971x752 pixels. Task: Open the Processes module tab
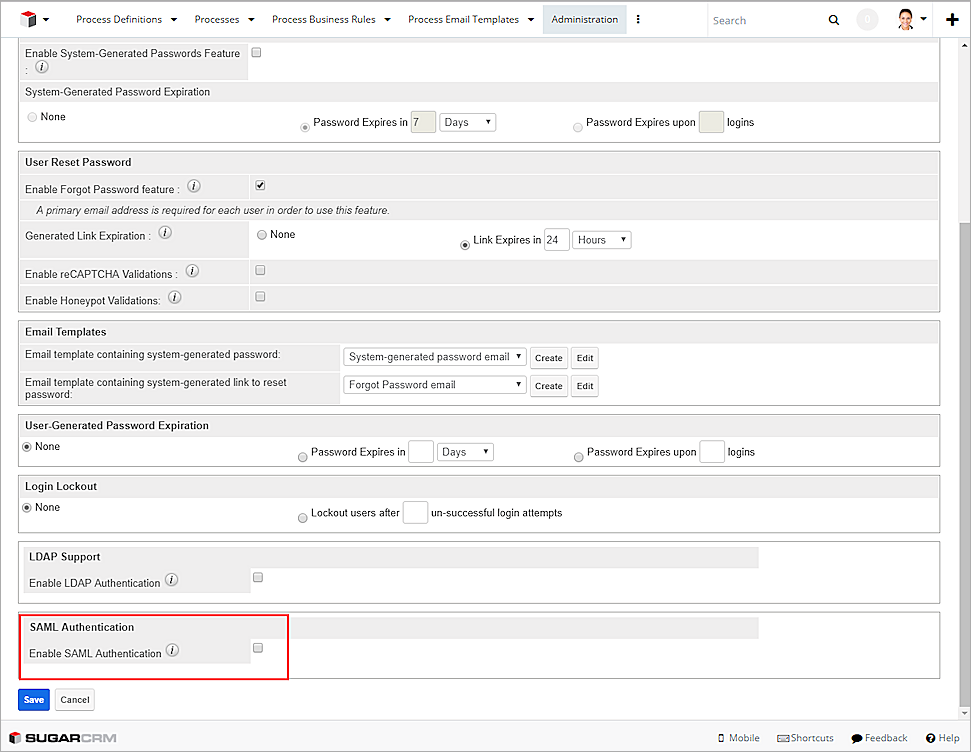click(x=217, y=19)
